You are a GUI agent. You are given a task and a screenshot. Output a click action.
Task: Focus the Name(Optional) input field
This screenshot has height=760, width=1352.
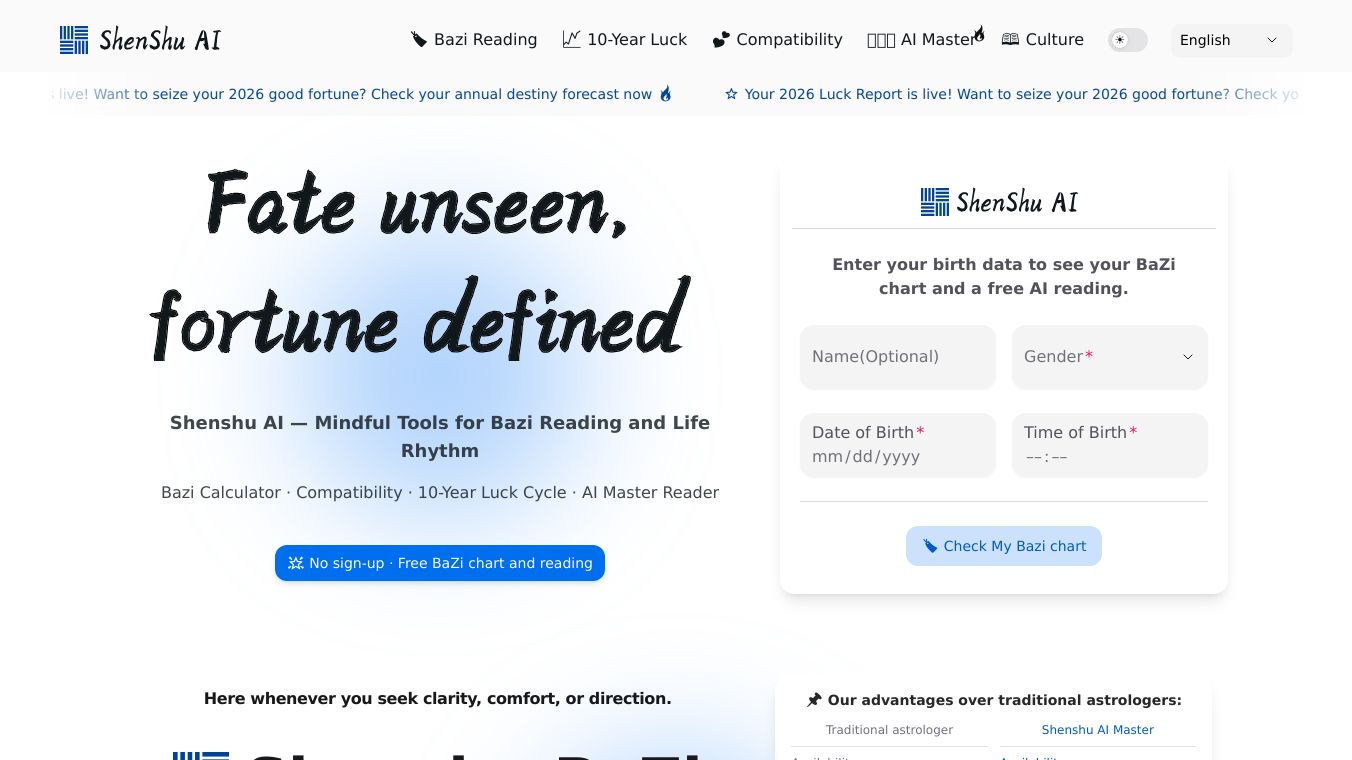click(x=898, y=357)
